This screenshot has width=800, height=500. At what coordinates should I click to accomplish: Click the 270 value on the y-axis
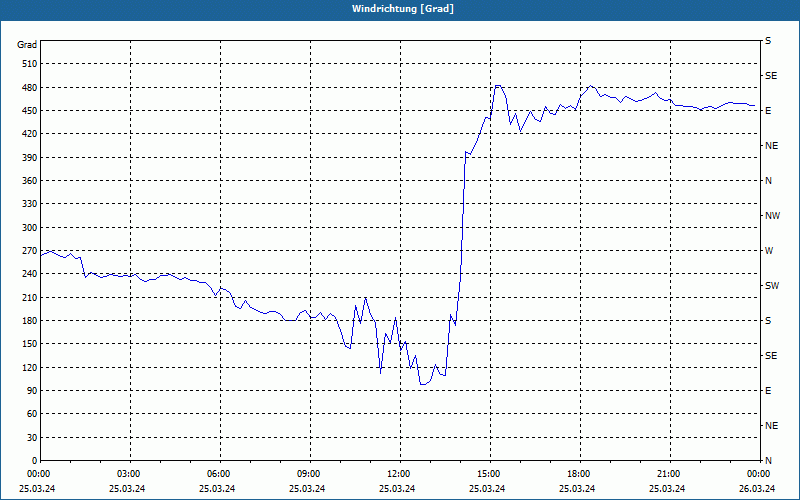(30, 251)
